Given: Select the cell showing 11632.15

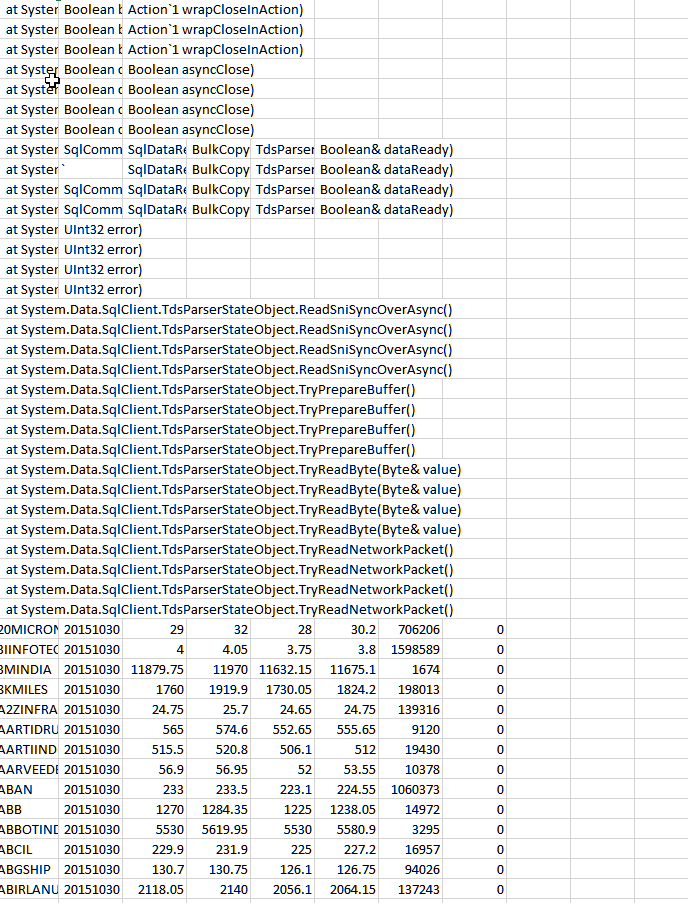Looking at the screenshot, I should [284, 669].
